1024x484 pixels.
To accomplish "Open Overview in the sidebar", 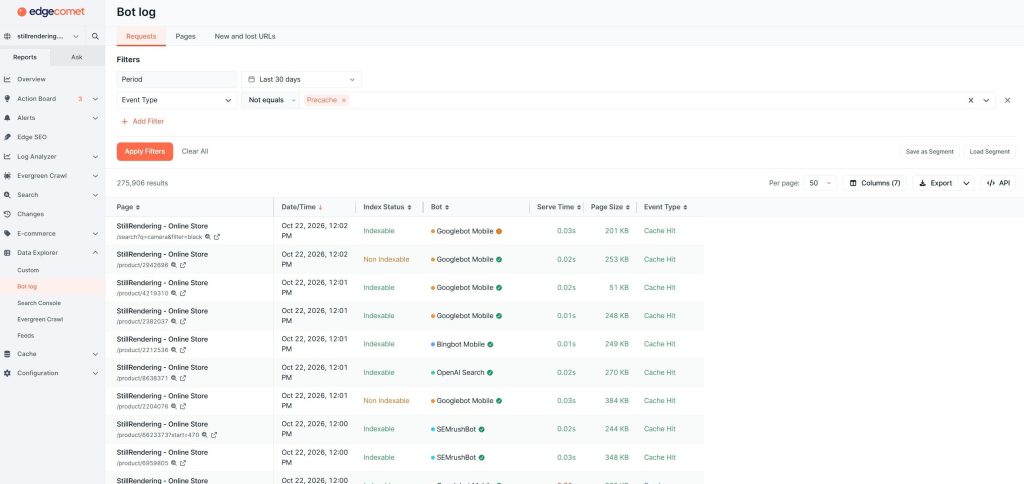I will (x=31, y=79).
